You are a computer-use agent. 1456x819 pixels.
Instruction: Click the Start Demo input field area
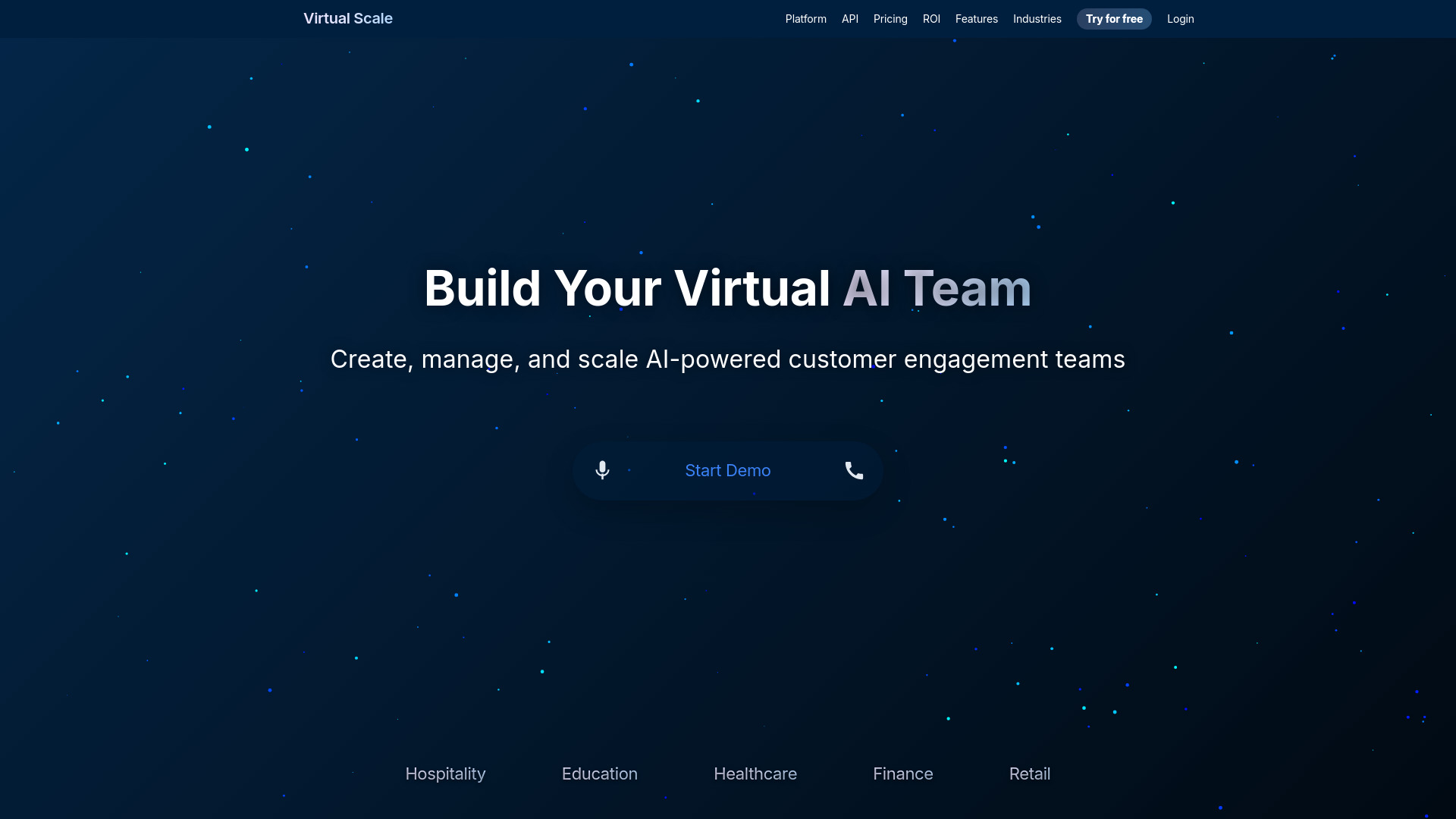point(728,470)
